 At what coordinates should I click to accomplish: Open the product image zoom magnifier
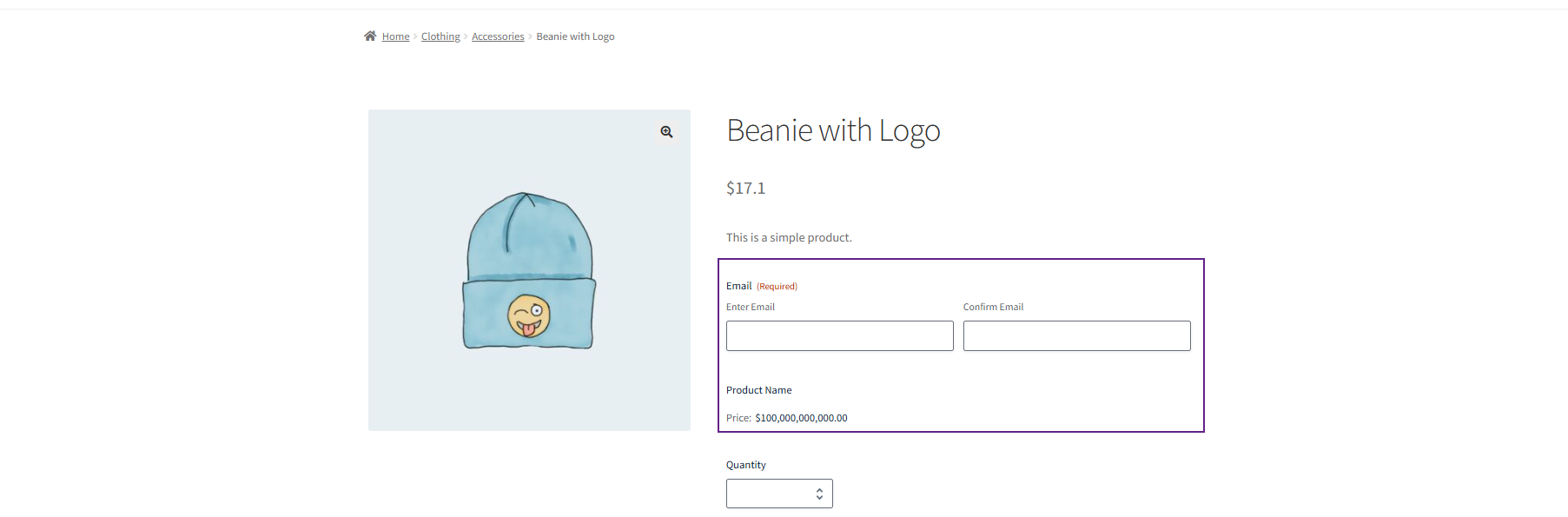(x=666, y=132)
